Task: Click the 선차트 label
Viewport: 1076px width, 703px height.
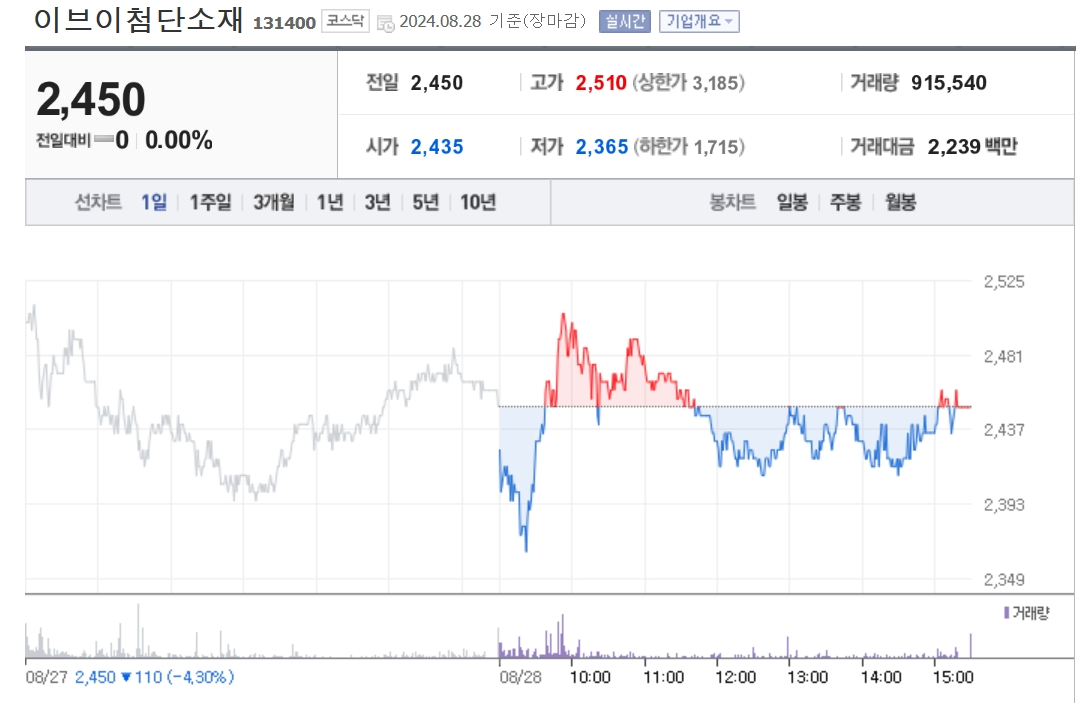Action: pos(98,202)
